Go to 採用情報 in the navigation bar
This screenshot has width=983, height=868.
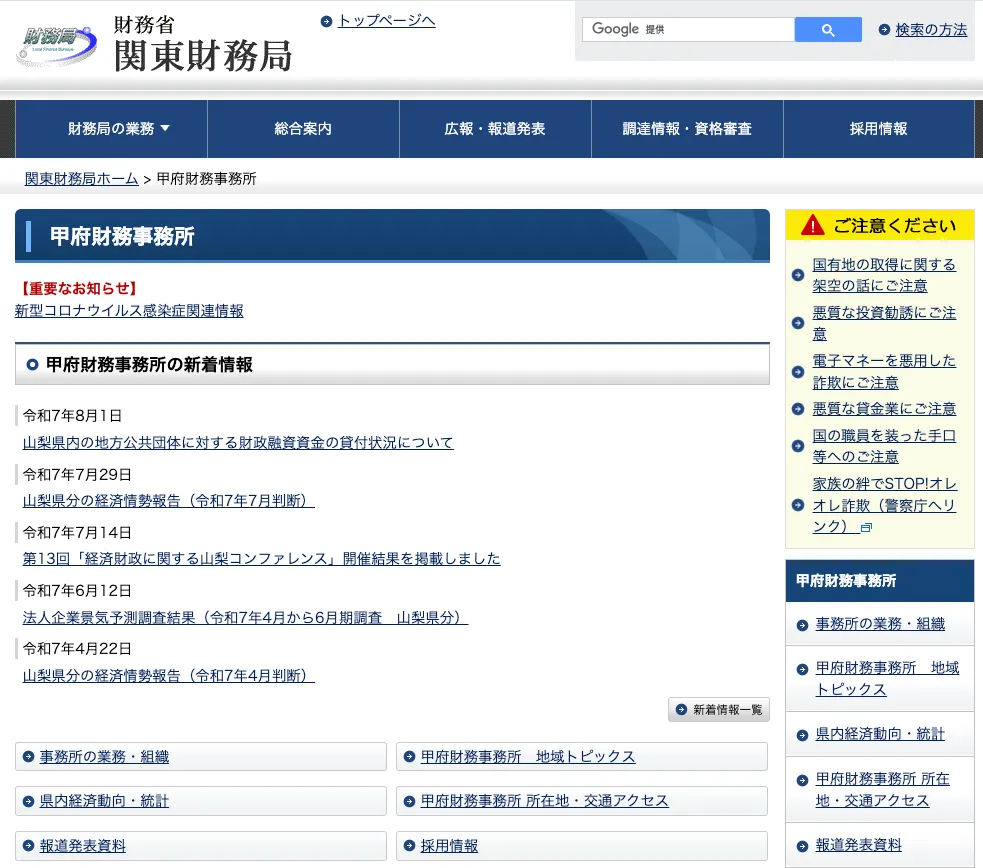[x=878, y=129]
